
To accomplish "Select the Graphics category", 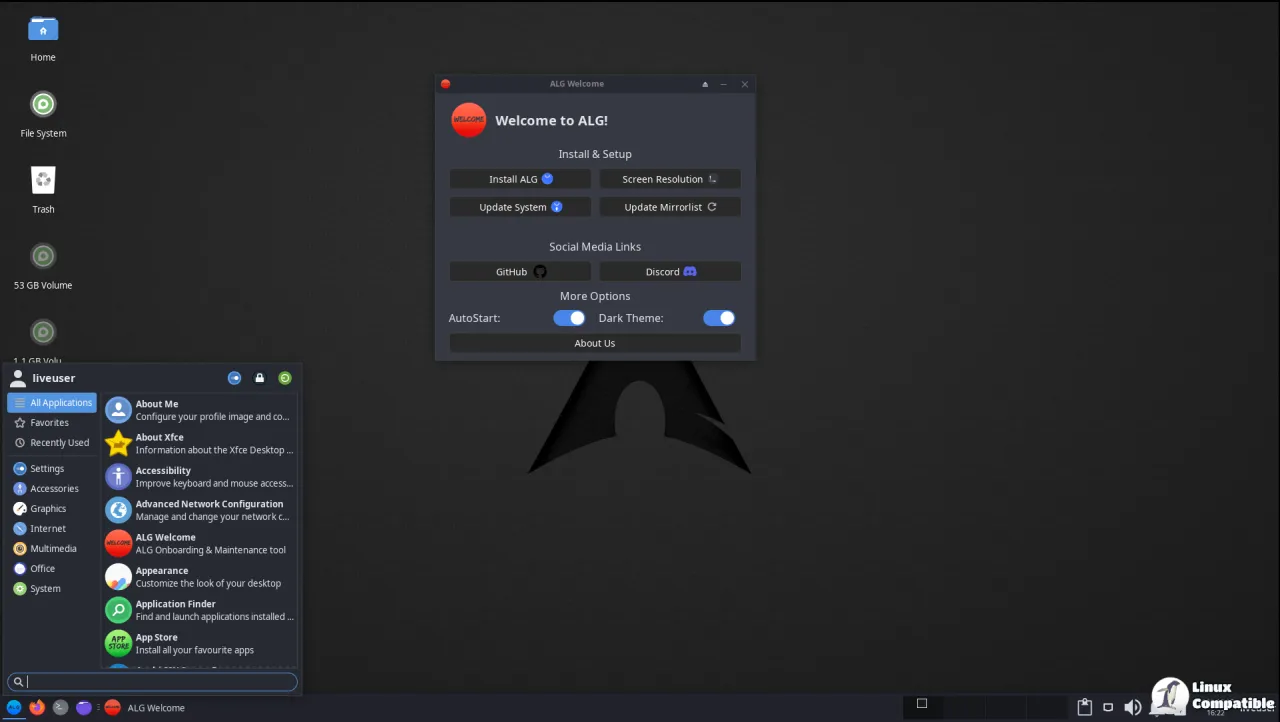I will (x=52, y=509).
